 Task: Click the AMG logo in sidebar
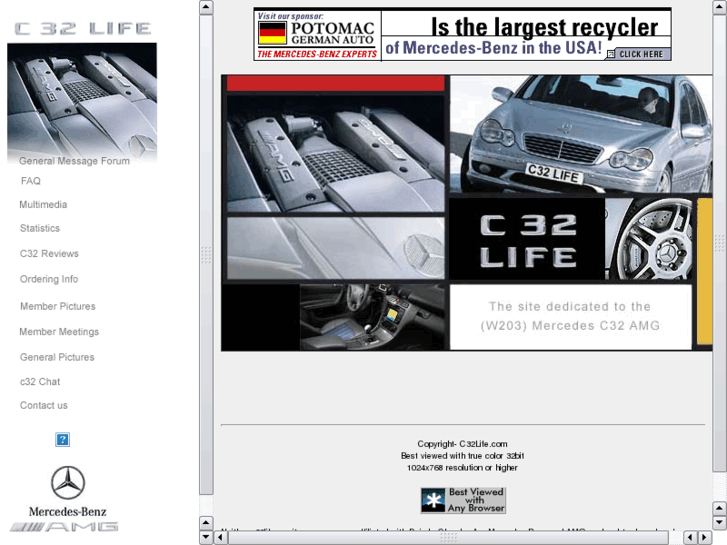pos(64,527)
